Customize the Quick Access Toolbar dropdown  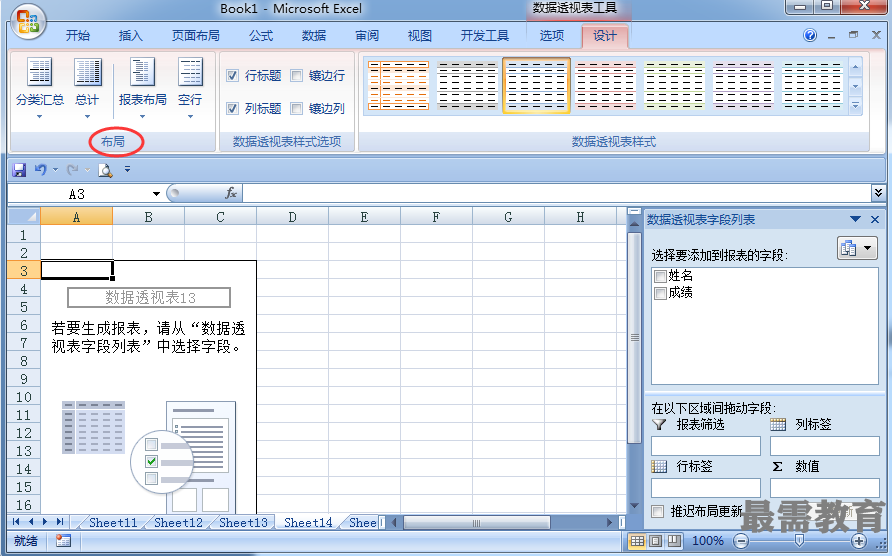[x=127, y=169]
